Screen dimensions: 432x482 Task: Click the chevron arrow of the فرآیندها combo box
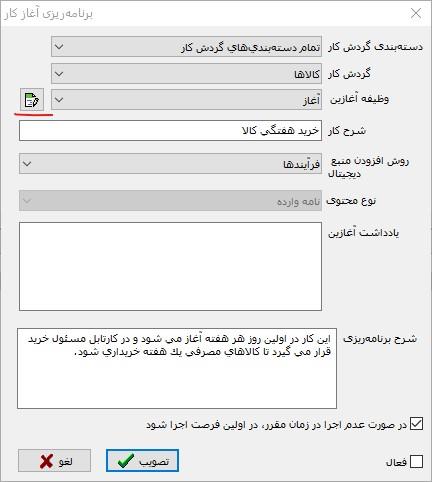click(27, 164)
